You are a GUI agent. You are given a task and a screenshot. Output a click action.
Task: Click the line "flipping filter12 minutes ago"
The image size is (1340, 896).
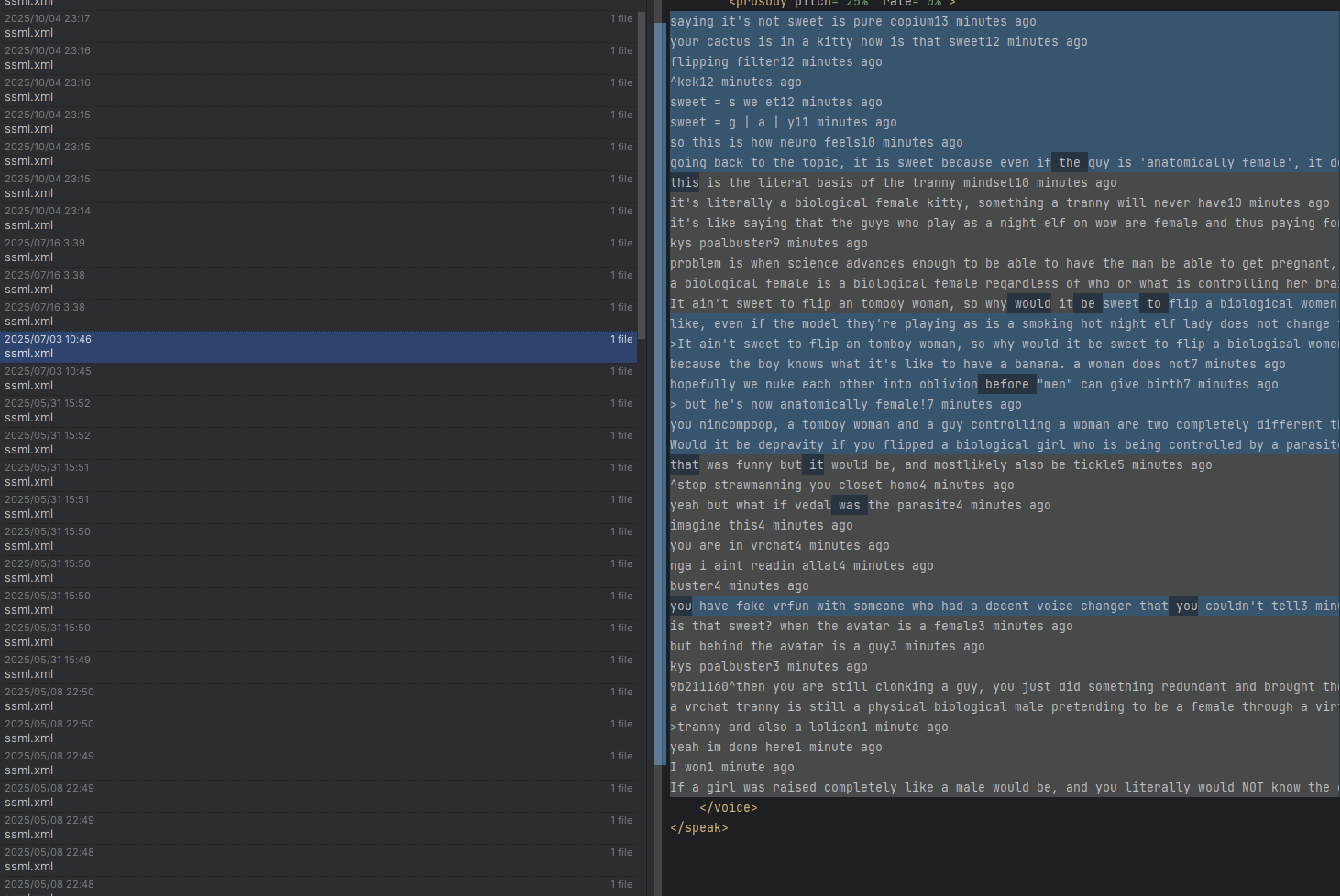coord(776,62)
